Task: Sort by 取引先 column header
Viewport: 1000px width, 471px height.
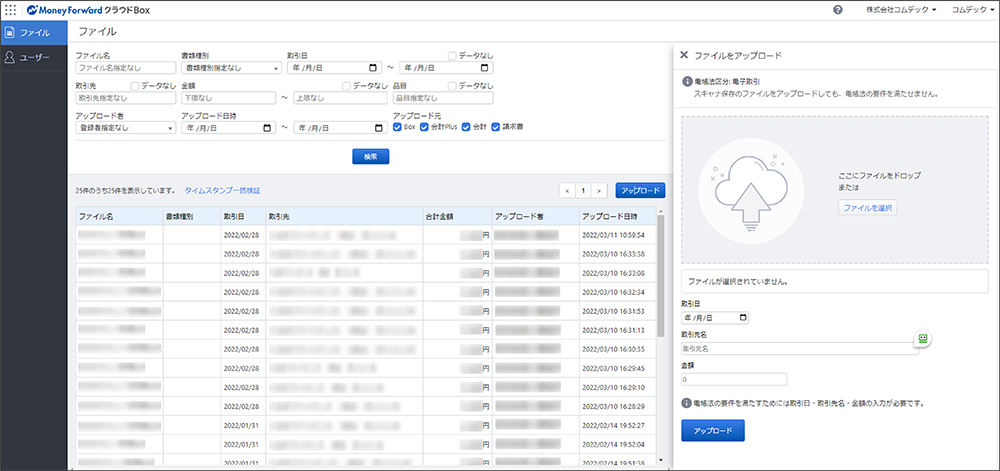Action: coord(344,217)
